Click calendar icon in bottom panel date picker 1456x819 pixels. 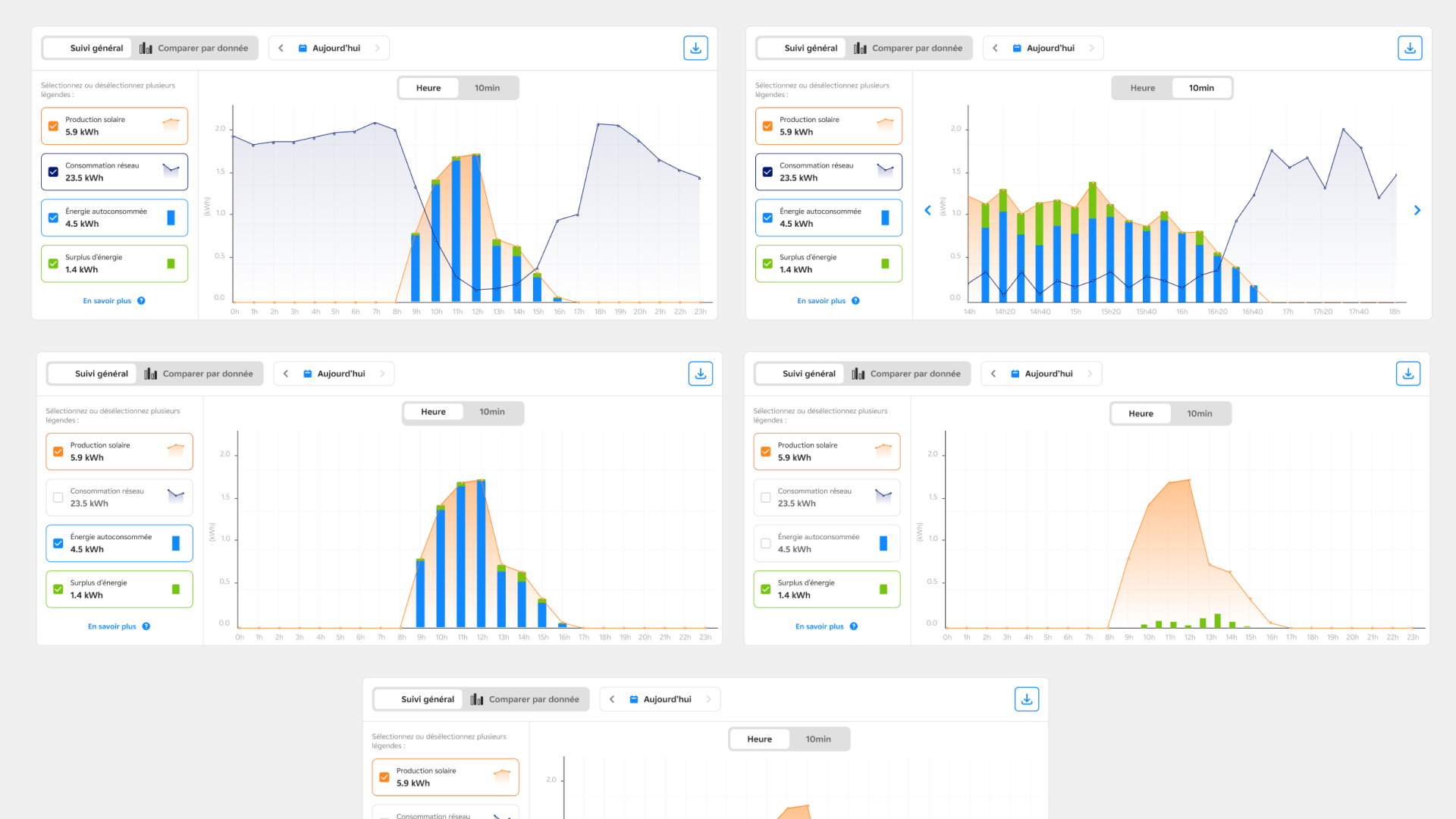click(x=634, y=699)
